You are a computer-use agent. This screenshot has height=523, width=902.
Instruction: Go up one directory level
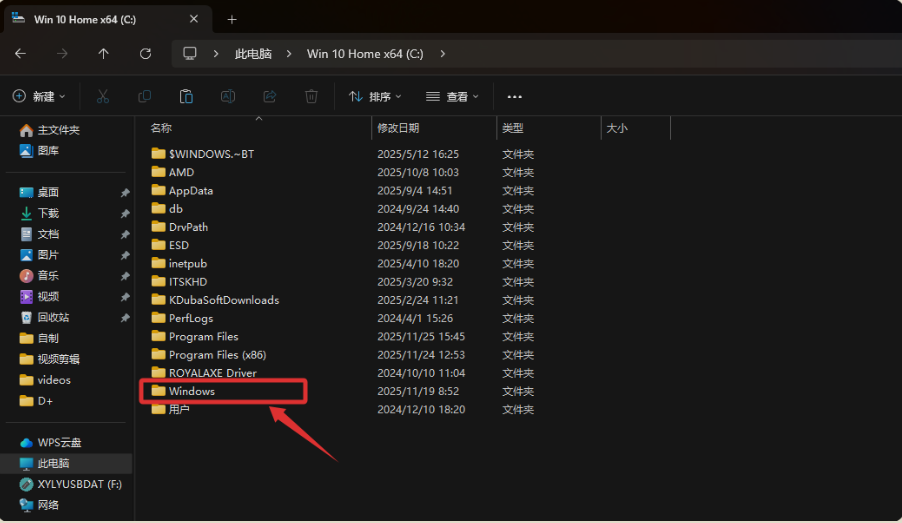103,54
